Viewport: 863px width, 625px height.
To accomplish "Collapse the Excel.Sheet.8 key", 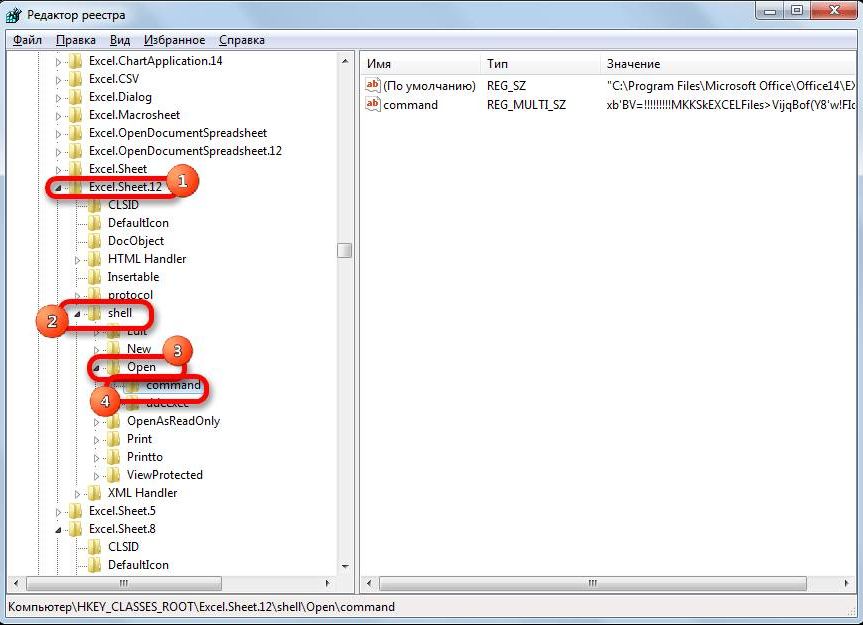I will tap(58, 530).
